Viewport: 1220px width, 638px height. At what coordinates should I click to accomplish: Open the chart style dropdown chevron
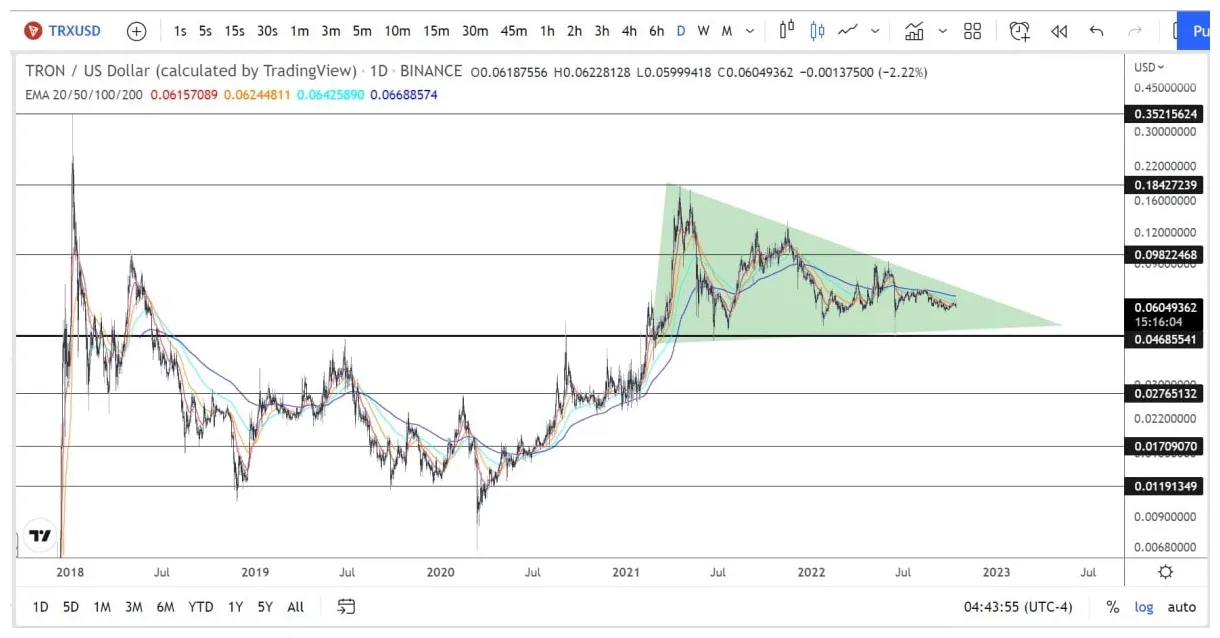click(875, 31)
